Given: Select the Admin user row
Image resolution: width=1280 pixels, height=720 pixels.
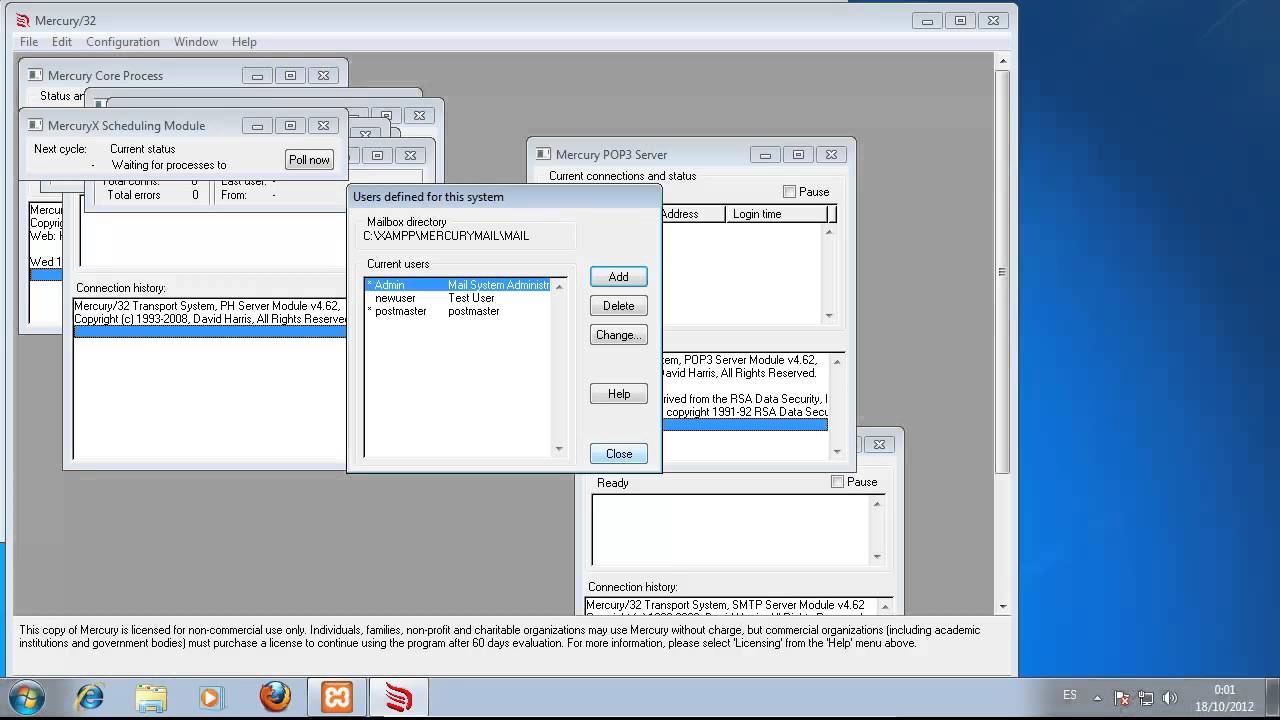Looking at the screenshot, I should click(459, 285).
